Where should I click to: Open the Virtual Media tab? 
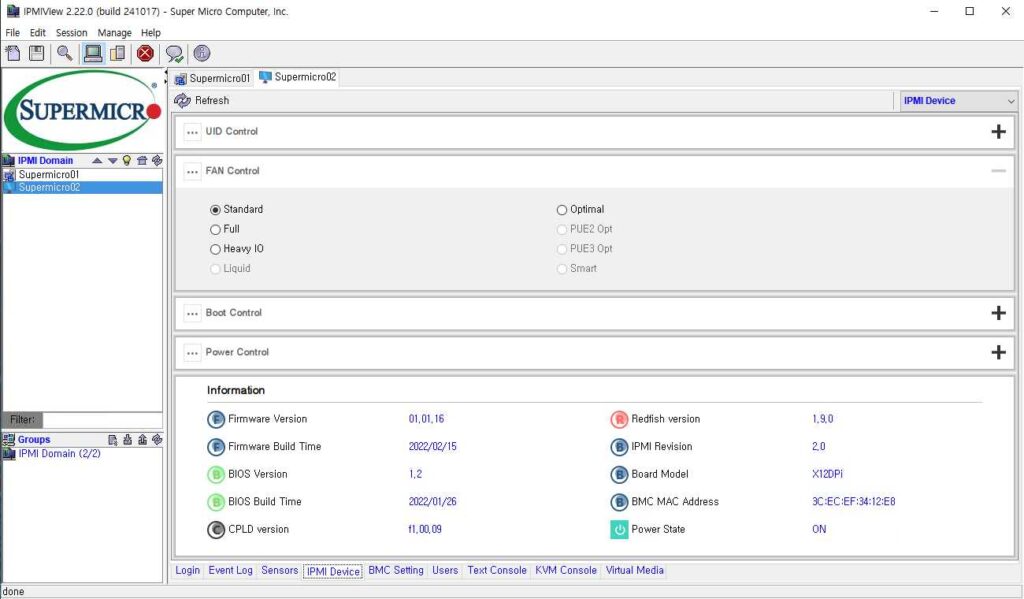[x=635, y=570]
